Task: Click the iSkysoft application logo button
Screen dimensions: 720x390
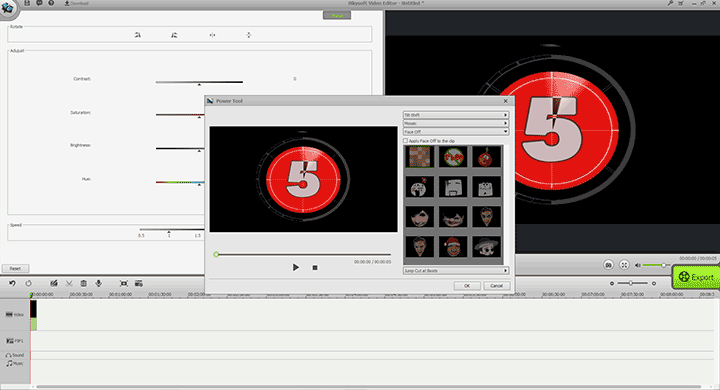Action: pyautogui.click(x=7, y=8)
